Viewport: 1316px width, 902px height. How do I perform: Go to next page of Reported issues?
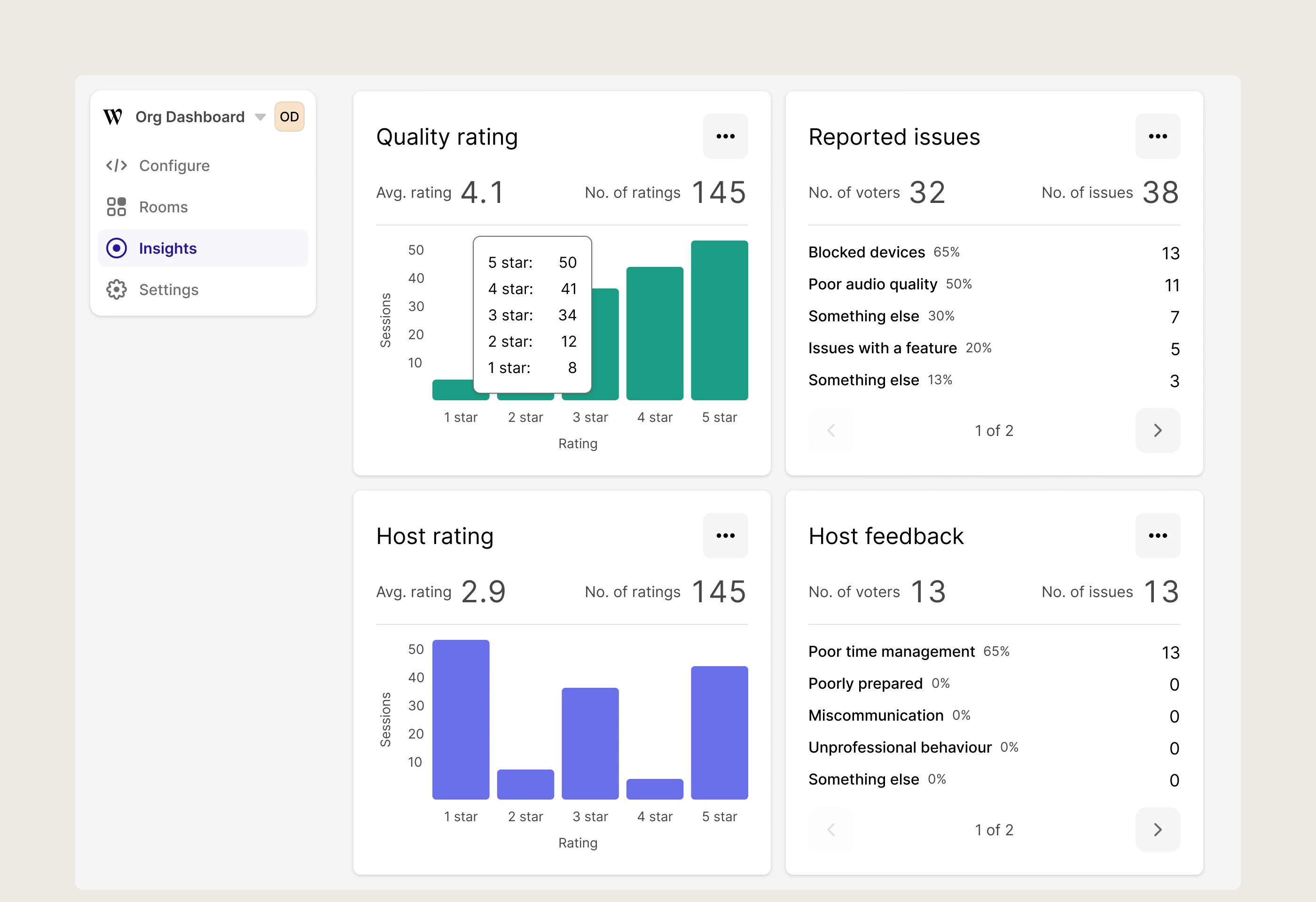[x=1158, y=431]
